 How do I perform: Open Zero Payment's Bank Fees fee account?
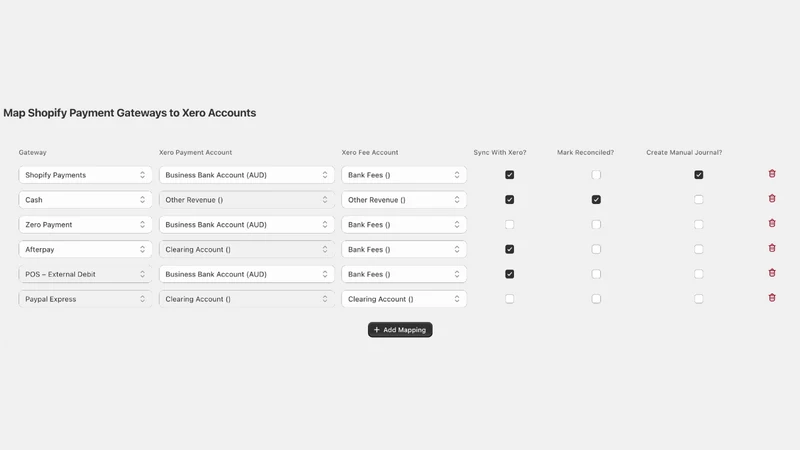[x=404, y=224]
